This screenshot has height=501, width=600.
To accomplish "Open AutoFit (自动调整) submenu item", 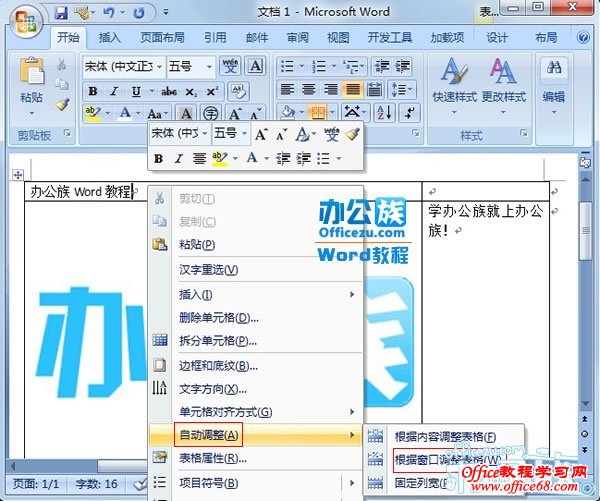I will (255, 435).
